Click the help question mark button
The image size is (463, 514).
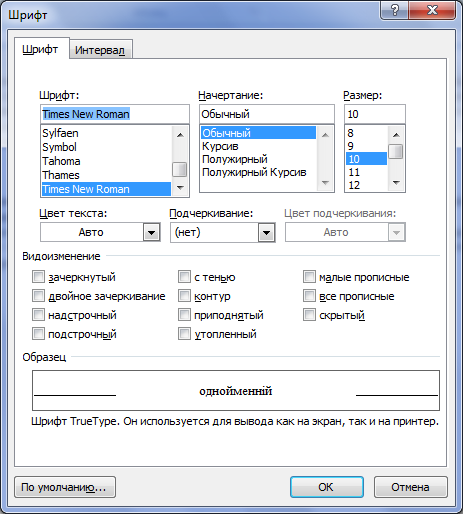point(395,10)
